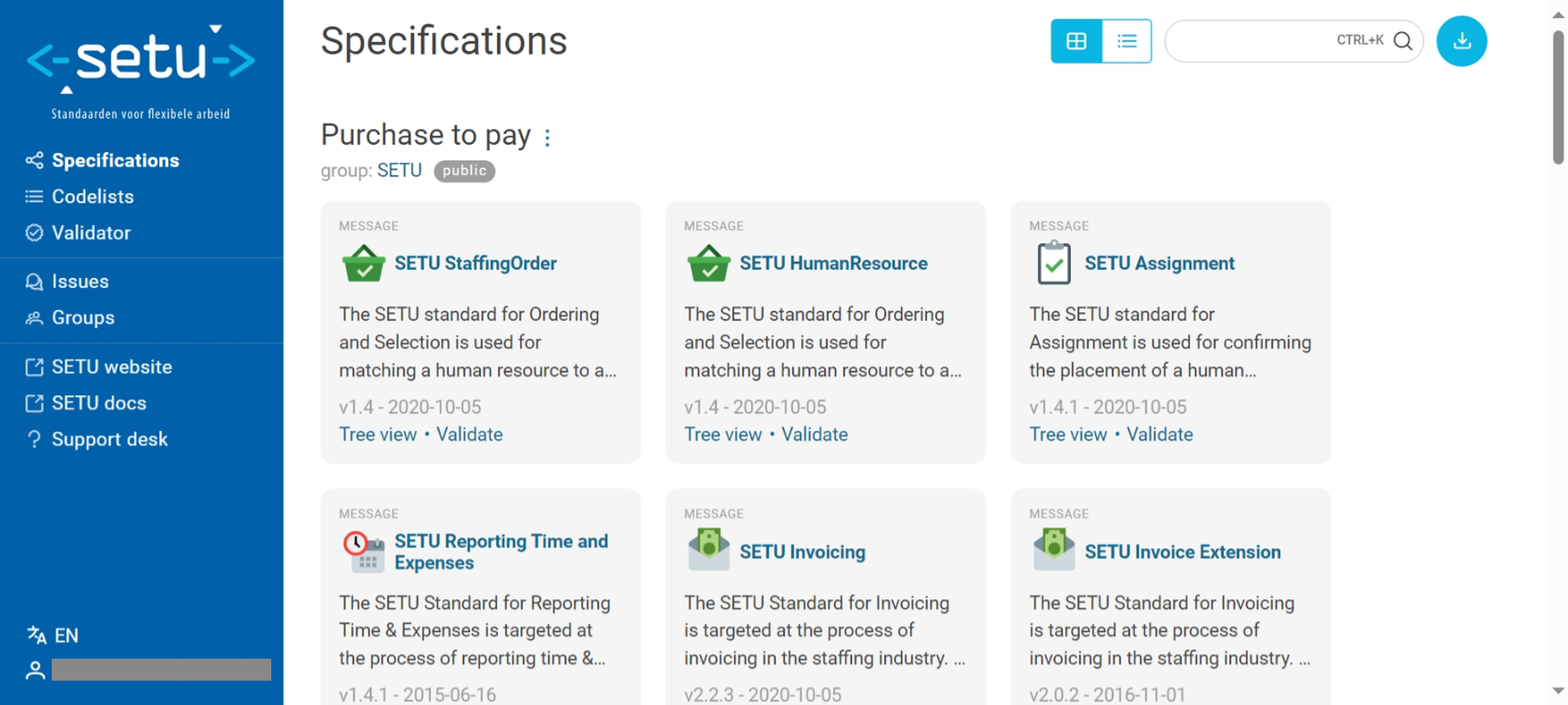
Task: Click version text v1.4.1 - 2020-10-05
Action: (x=1108, y=406)
